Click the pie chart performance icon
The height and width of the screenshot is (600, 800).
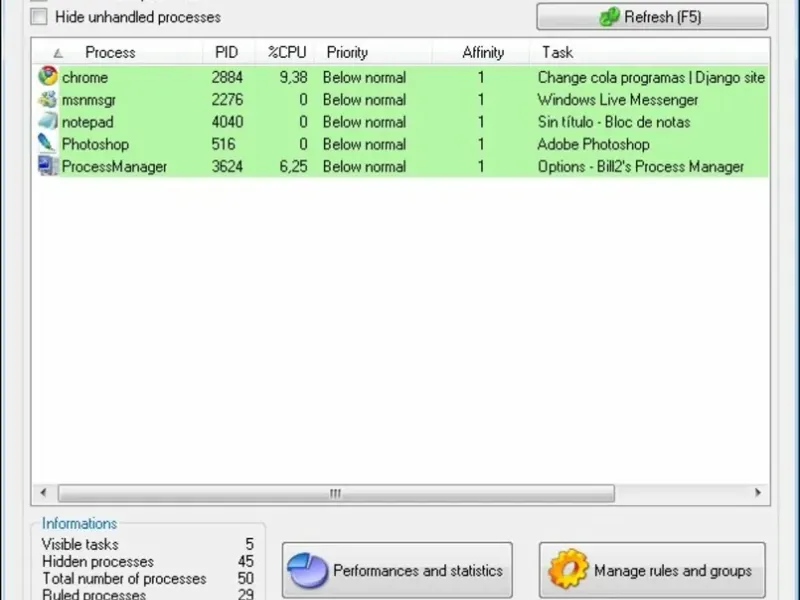click(x=308, y=570)
